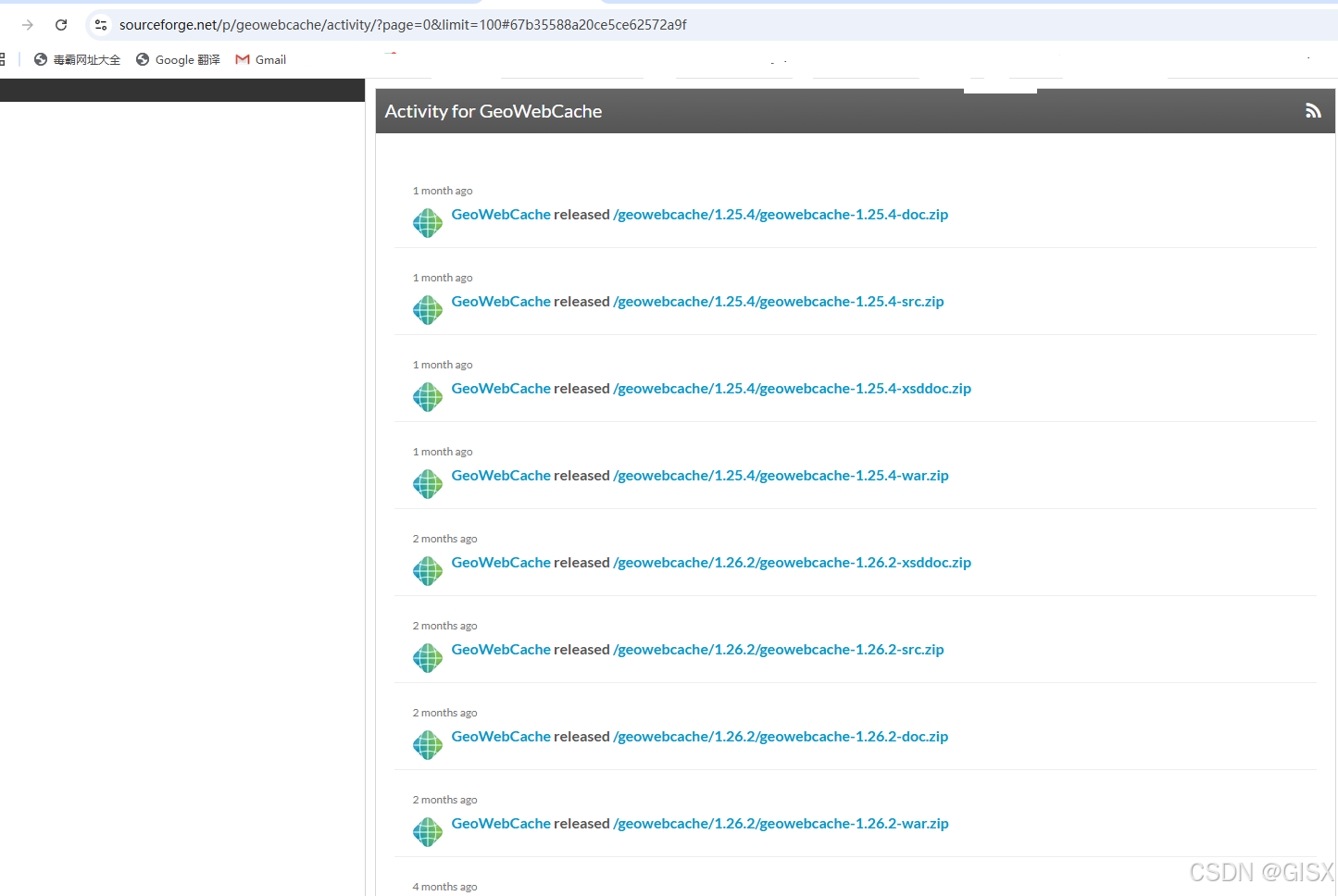Click GeoWebCache name in 1.25.4-xsddoc.zip row

coord(501,389)
